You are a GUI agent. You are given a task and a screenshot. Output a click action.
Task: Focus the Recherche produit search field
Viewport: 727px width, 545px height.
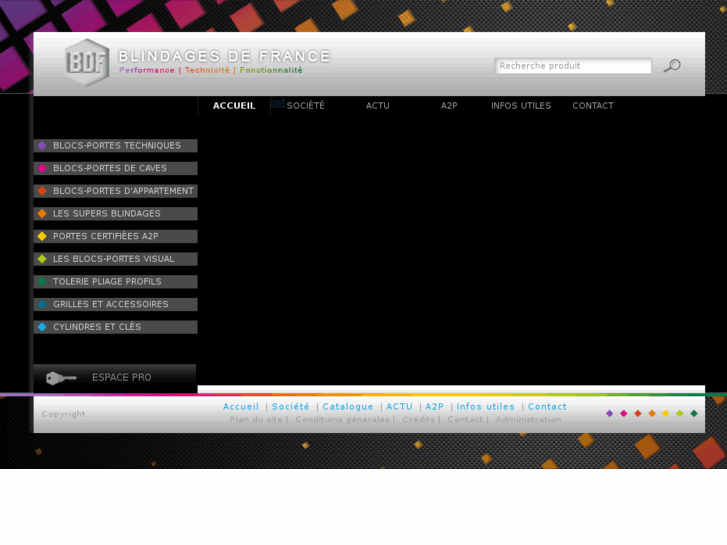573,66
